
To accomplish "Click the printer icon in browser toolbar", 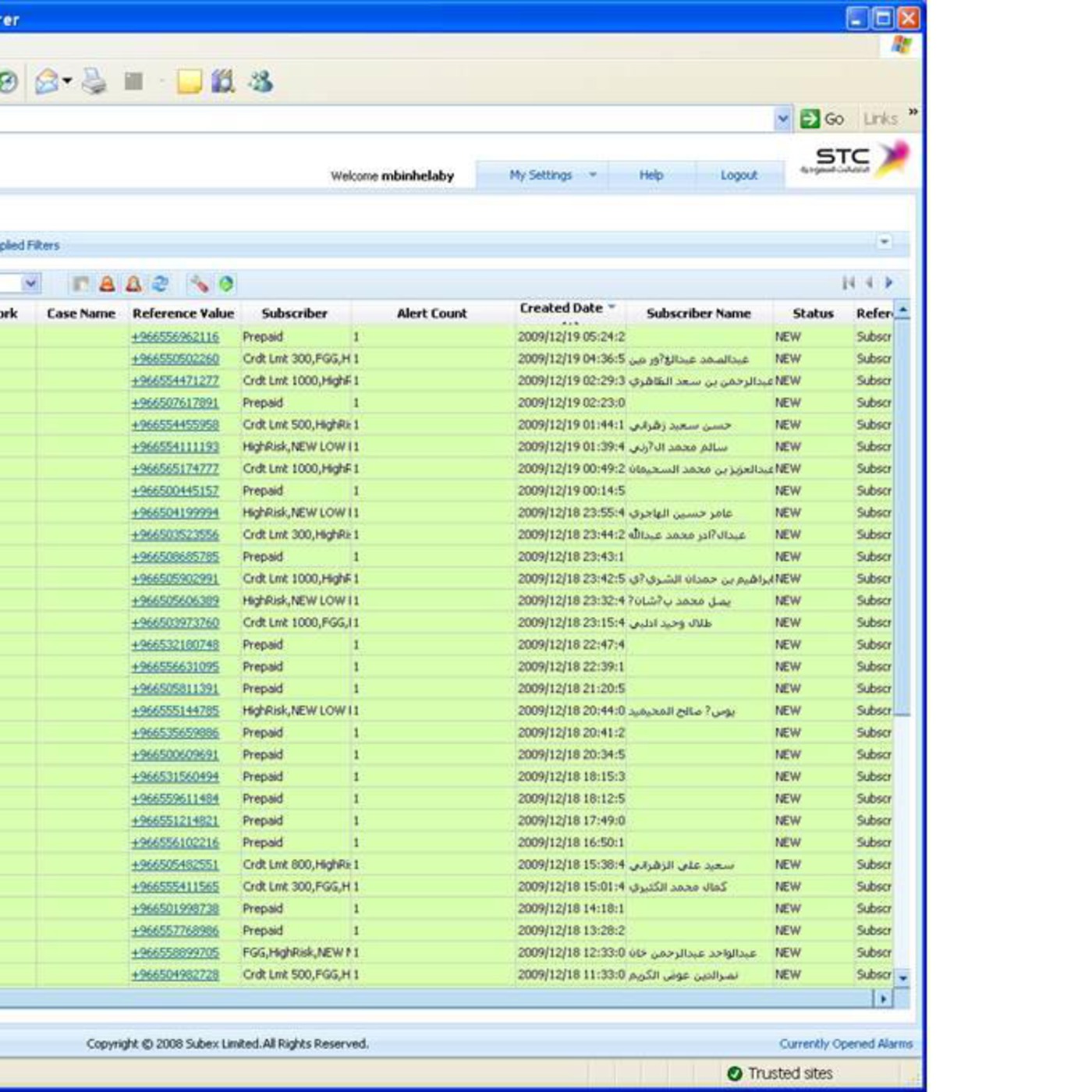I will 94,81.
